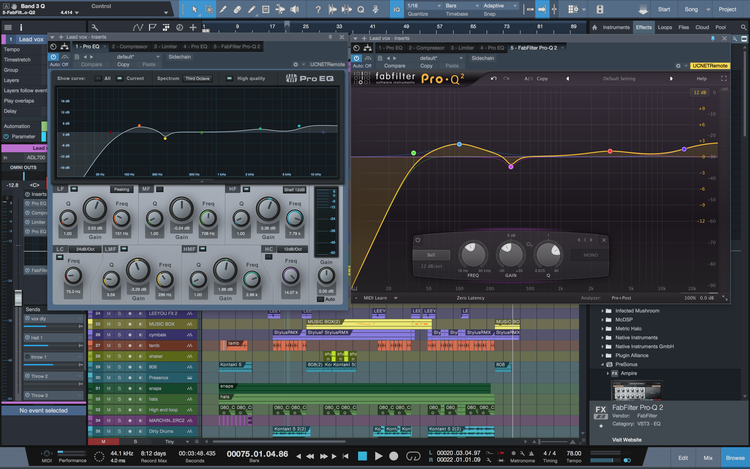Expand the Plugin Alliance folder
Viewport: 750px width, 469px height.
click(x=602, y=356)
